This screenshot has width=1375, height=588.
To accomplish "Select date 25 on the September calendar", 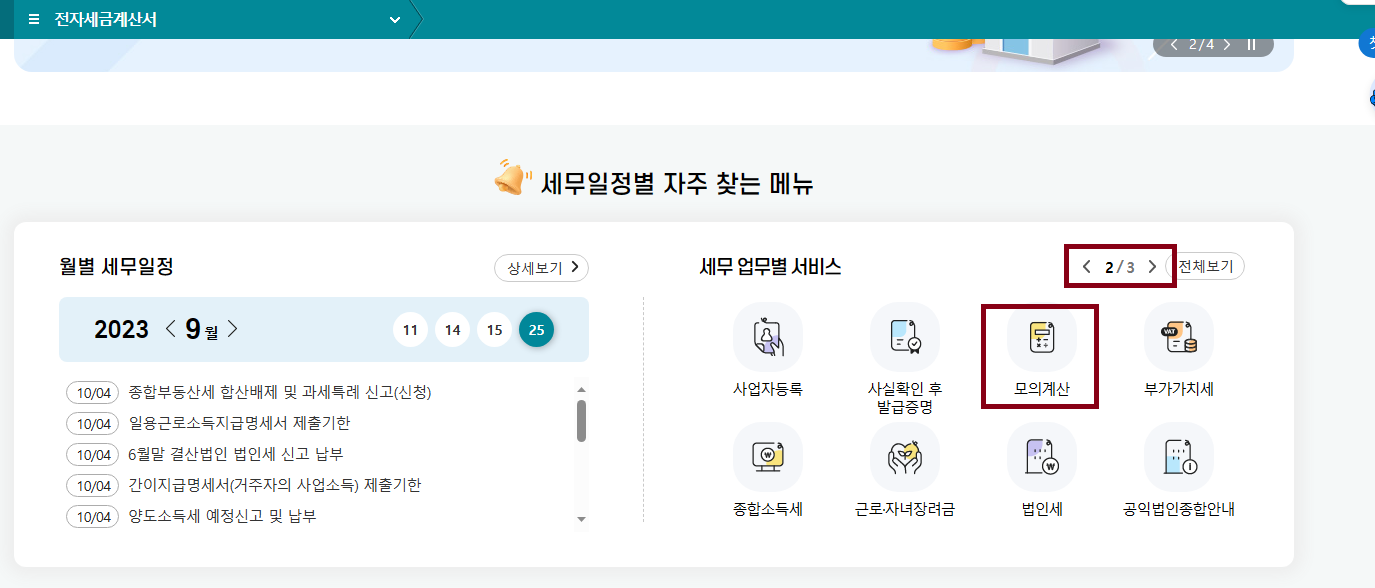I will coord(535,329).
